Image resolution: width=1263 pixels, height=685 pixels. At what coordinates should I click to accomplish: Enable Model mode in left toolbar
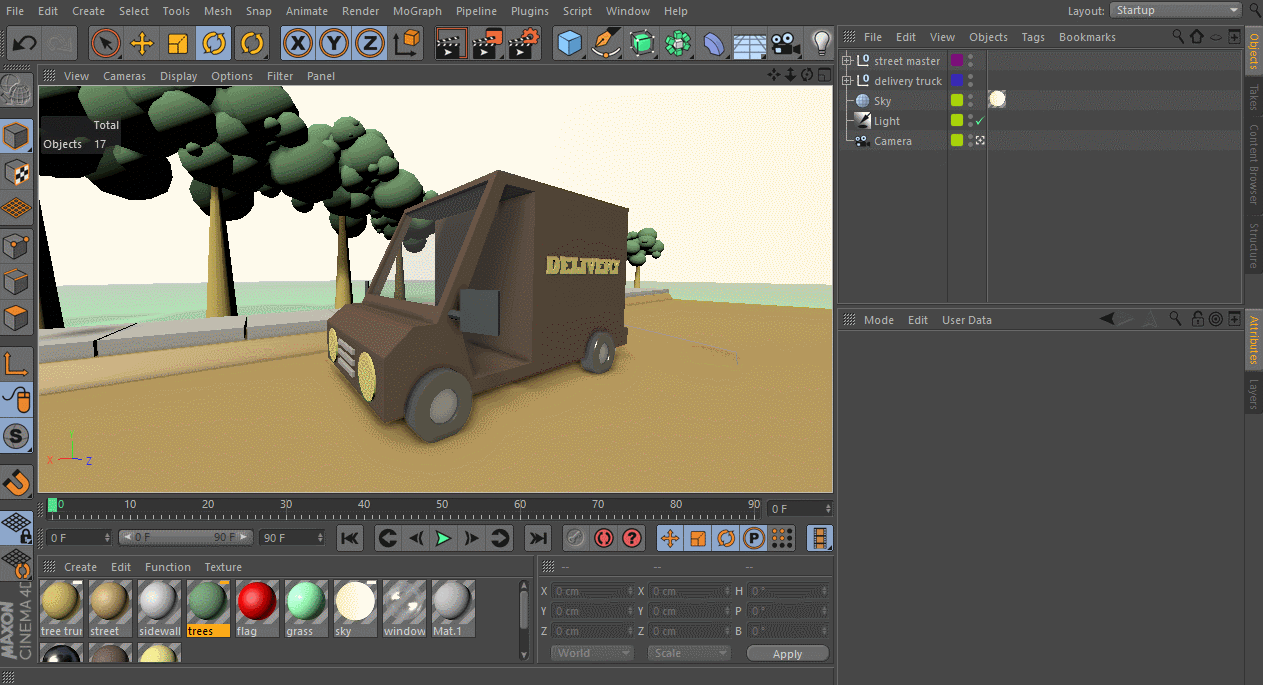(17, 136)
